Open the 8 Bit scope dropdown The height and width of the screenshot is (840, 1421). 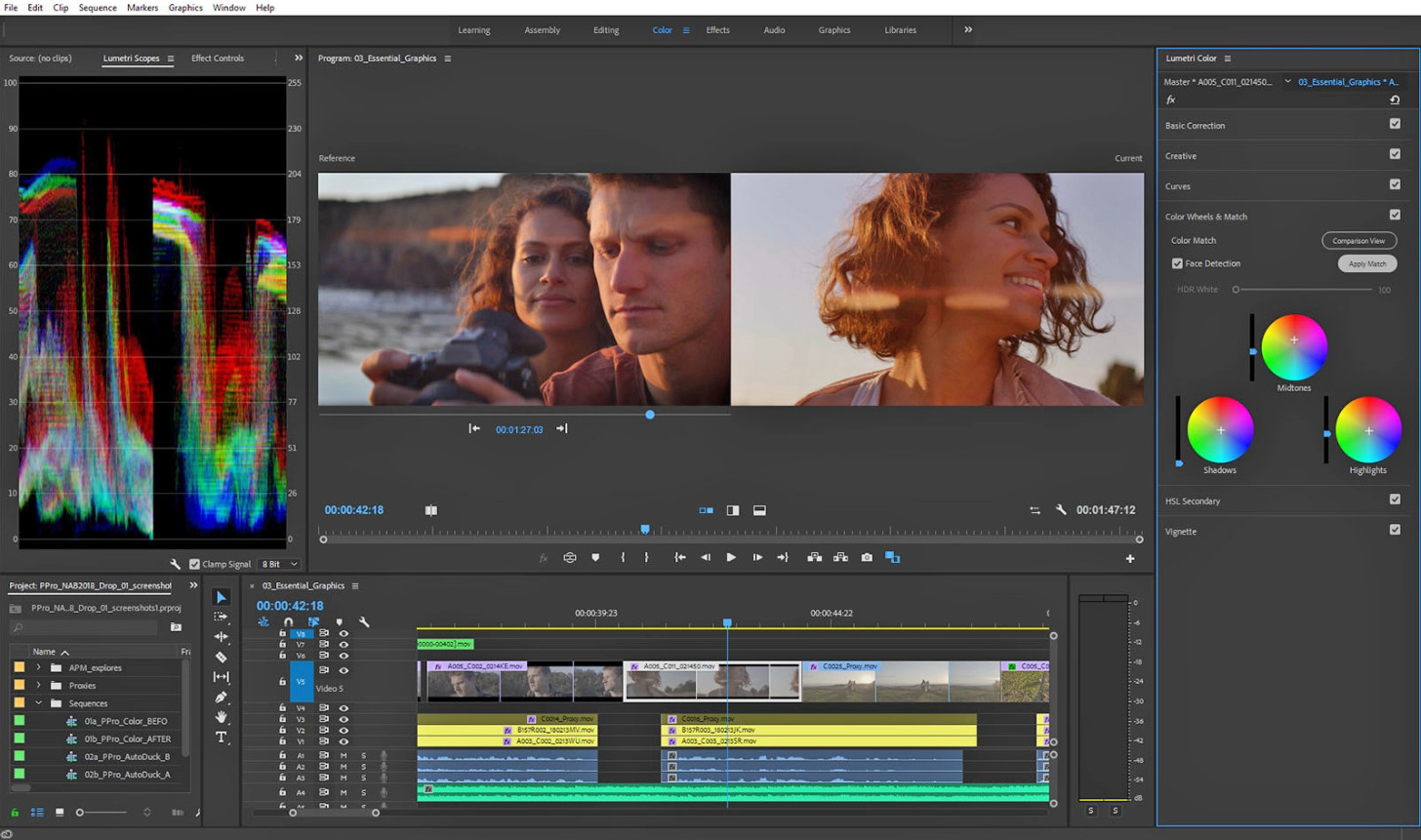279,564
